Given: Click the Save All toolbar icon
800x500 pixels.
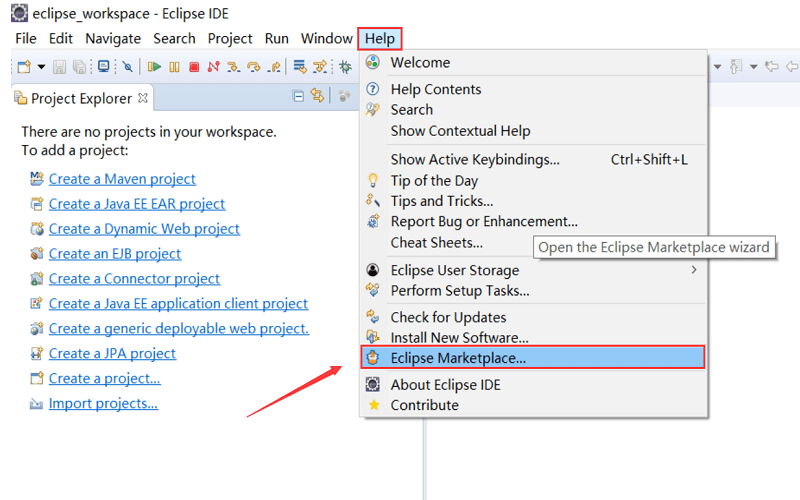Looking at the screenshot, I should 79,67.
